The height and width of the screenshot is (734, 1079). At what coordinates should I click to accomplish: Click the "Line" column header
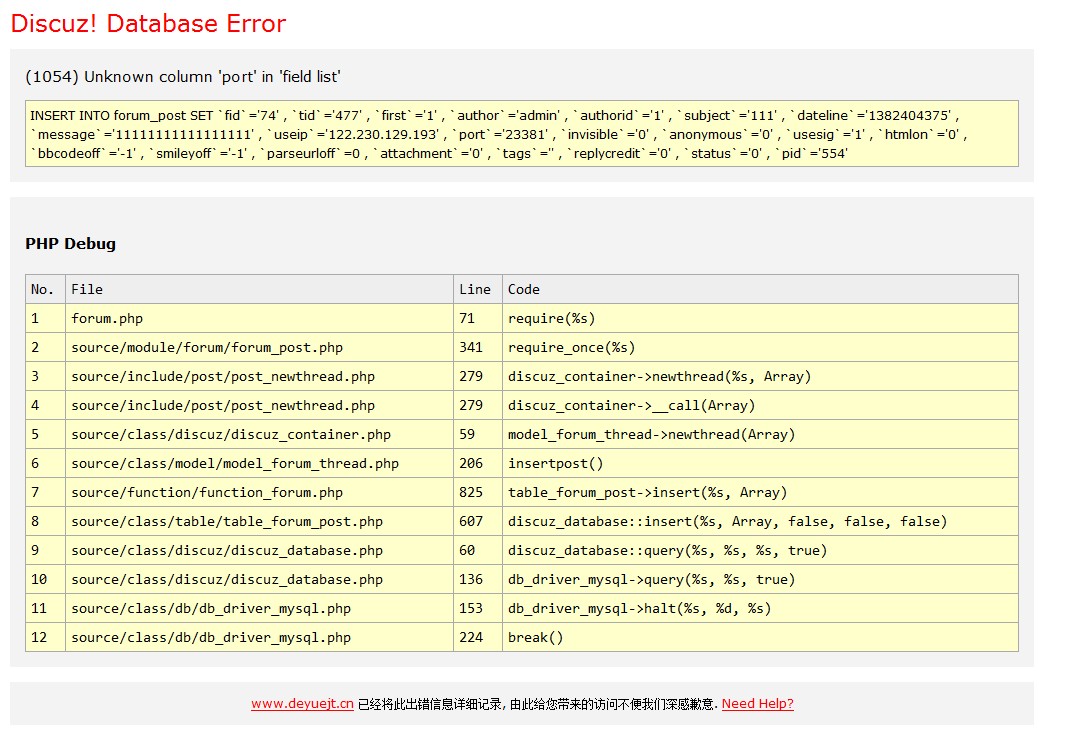478,290
